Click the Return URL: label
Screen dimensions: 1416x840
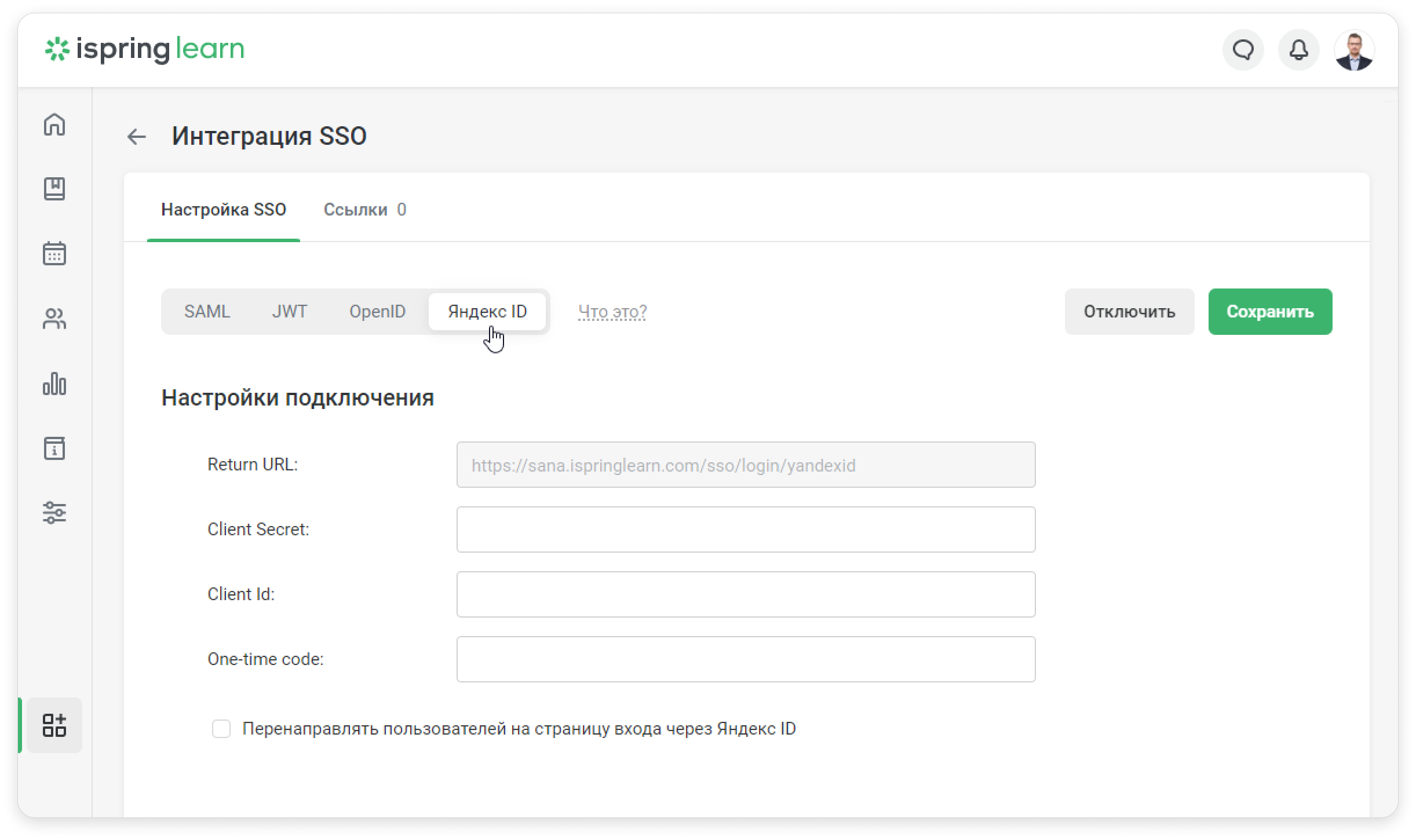(253, 465)
